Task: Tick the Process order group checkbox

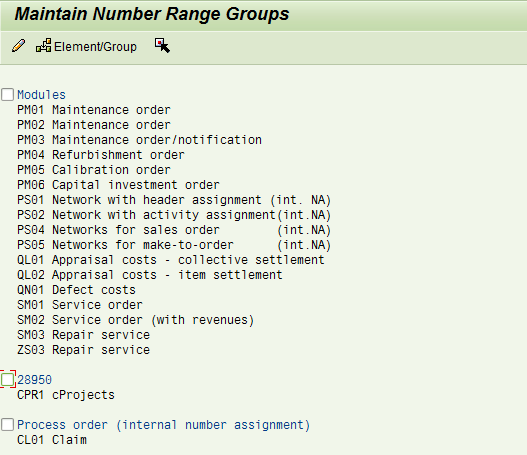Action: click(7, 424)
